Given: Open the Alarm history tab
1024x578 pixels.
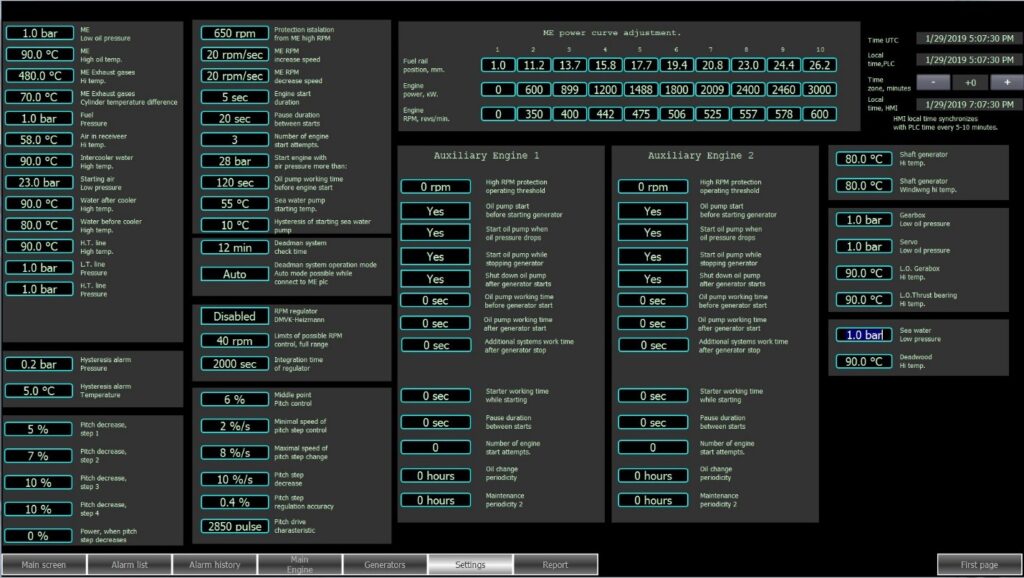Looking at the screenshot, I should [214, 565].
